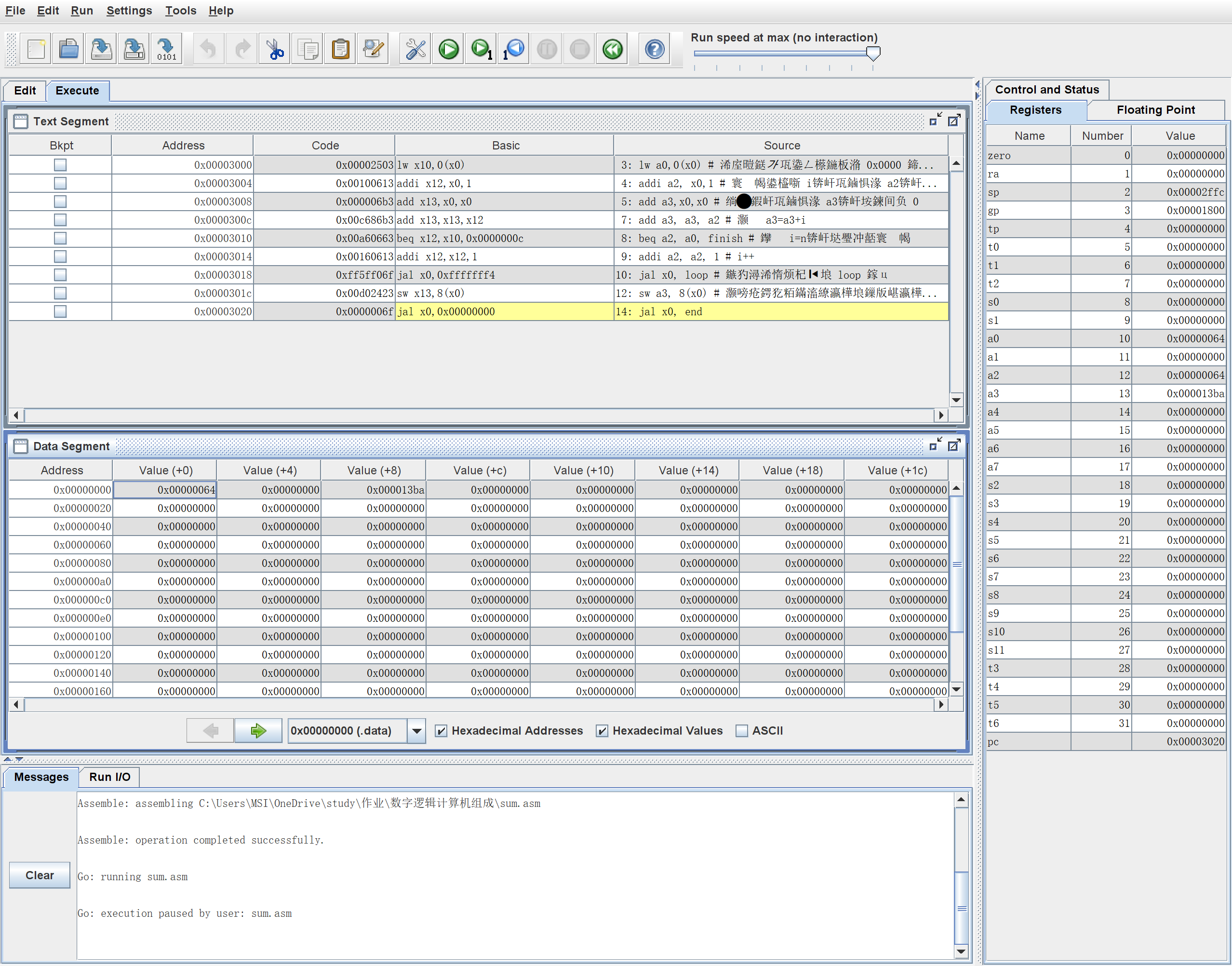Run the program with green play icon
This screenshot has width=1232, height=966.
[x=448, y=49]
